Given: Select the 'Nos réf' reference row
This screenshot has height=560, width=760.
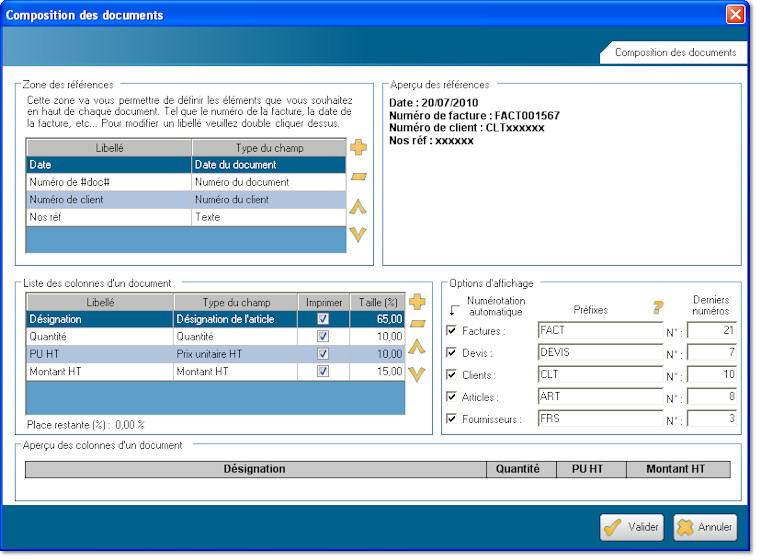Looking at the screenshot, I should click(186, 217).
